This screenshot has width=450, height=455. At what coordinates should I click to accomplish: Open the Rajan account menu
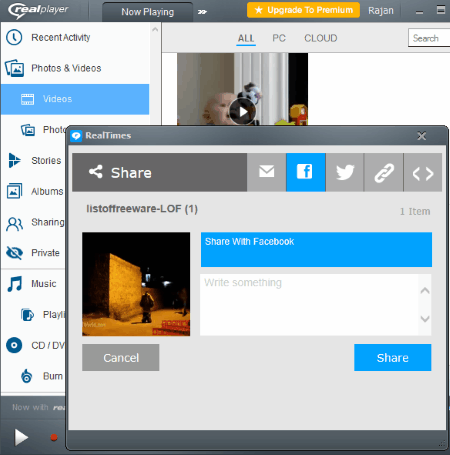(x=381, y=11)
